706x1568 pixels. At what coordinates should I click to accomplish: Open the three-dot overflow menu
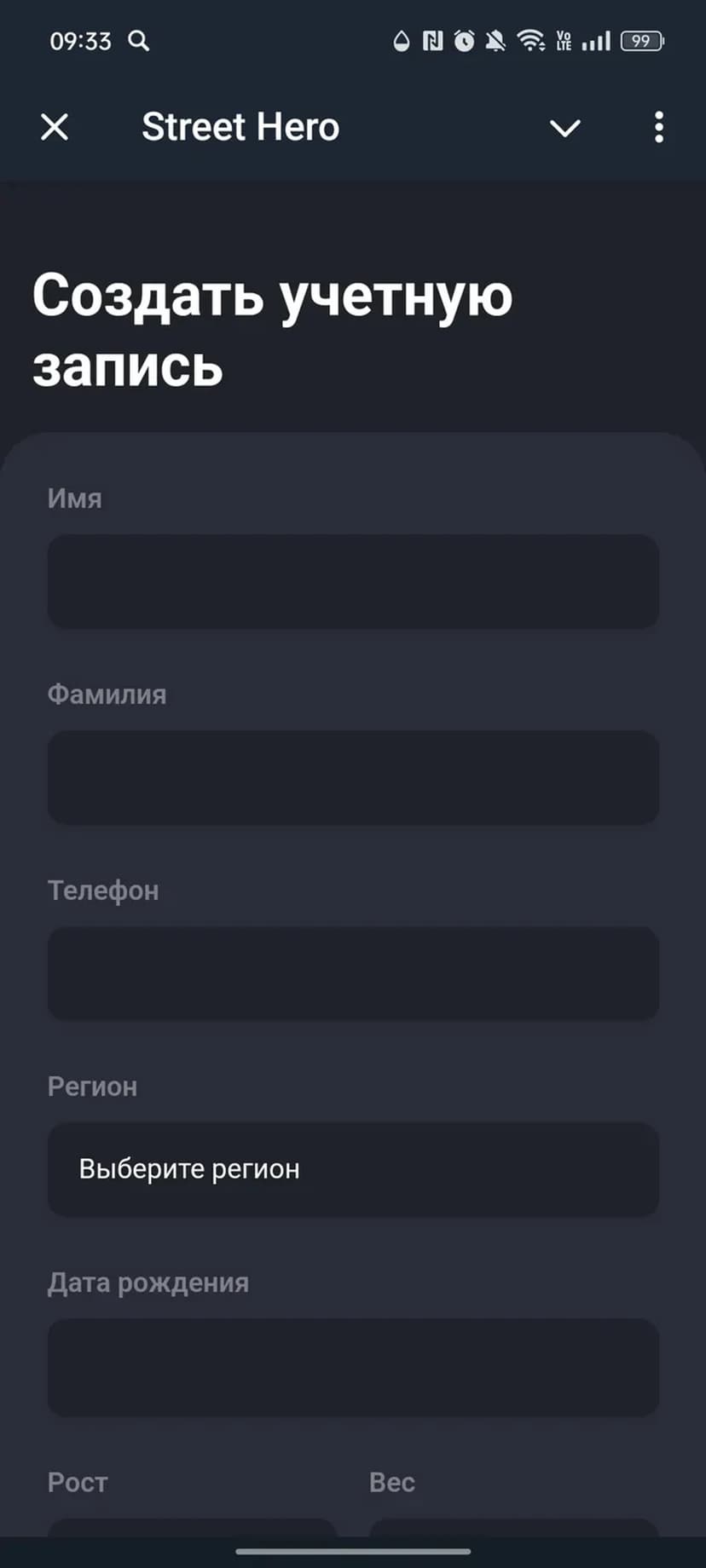pyautogui.click(x=658, y=128)
